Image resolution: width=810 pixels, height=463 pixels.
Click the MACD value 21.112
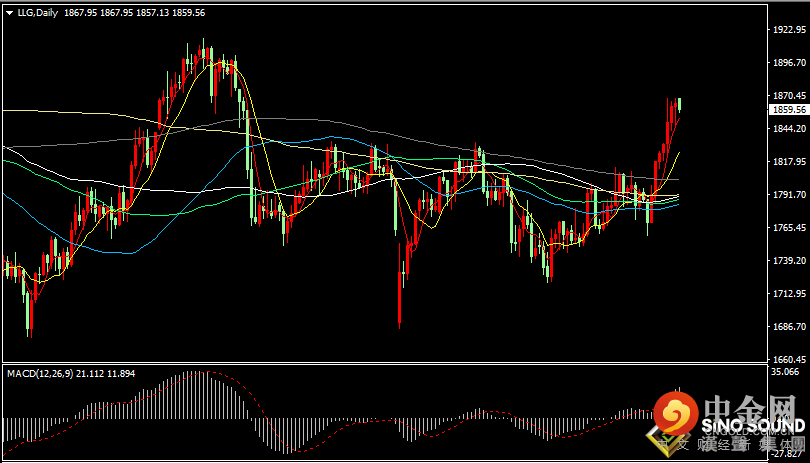tap(90, 373)
